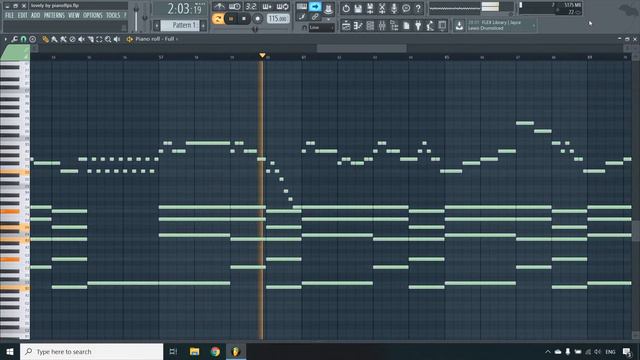Open the Channel rack view icon

pyautogui.click(x=370, y=26)
